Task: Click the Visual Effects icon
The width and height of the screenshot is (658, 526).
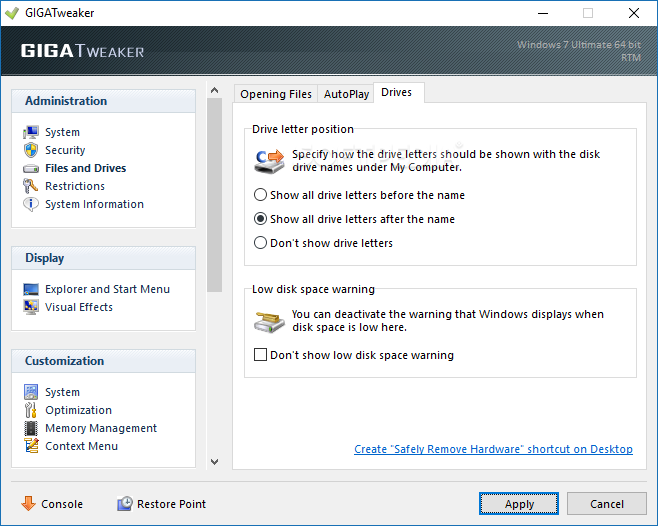Action: click(x=31, y=307)
